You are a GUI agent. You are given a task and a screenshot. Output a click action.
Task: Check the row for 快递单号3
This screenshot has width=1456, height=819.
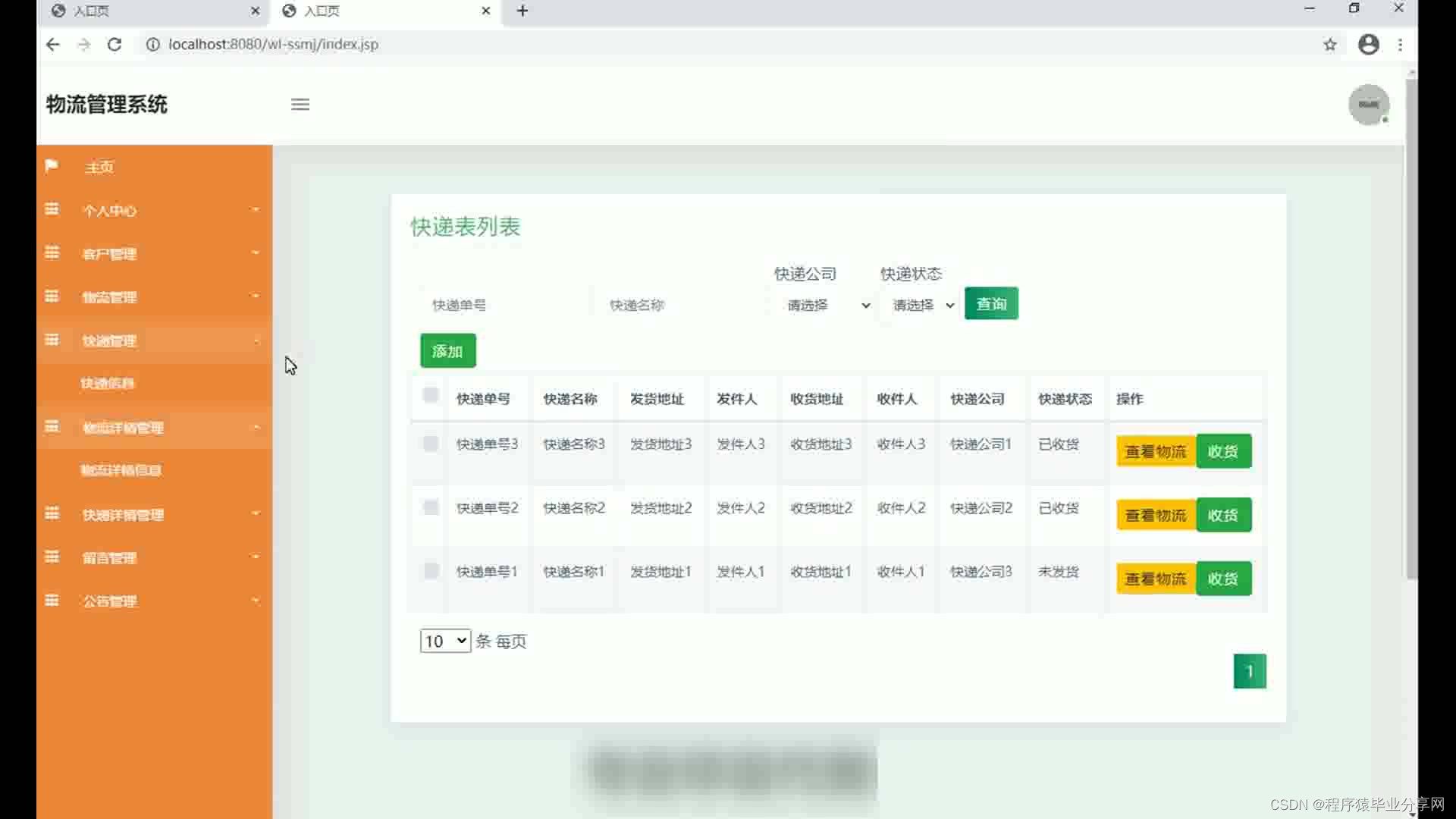[x=430, y=444]
